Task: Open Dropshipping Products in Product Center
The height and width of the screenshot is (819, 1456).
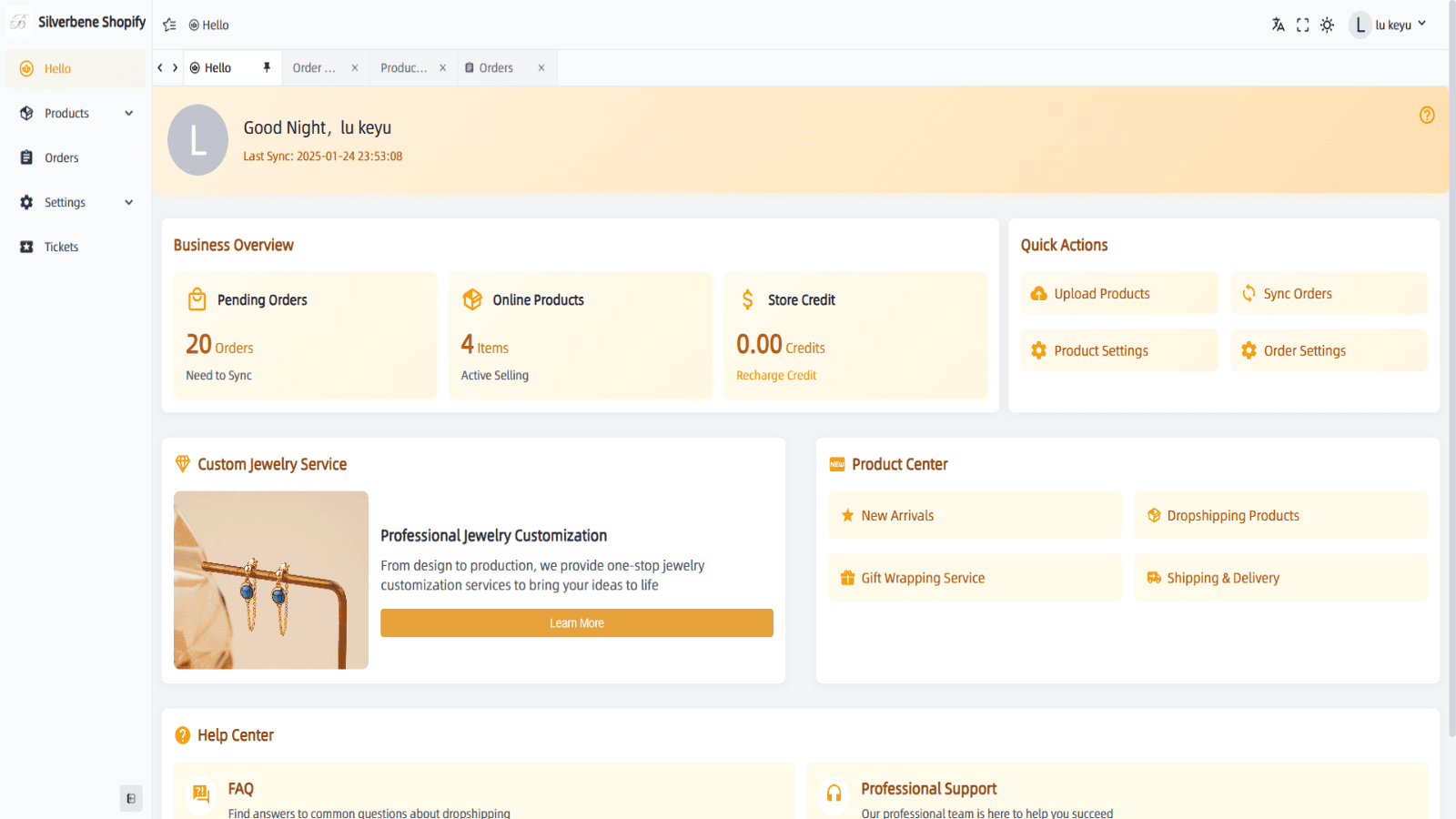Action: 1281,516
